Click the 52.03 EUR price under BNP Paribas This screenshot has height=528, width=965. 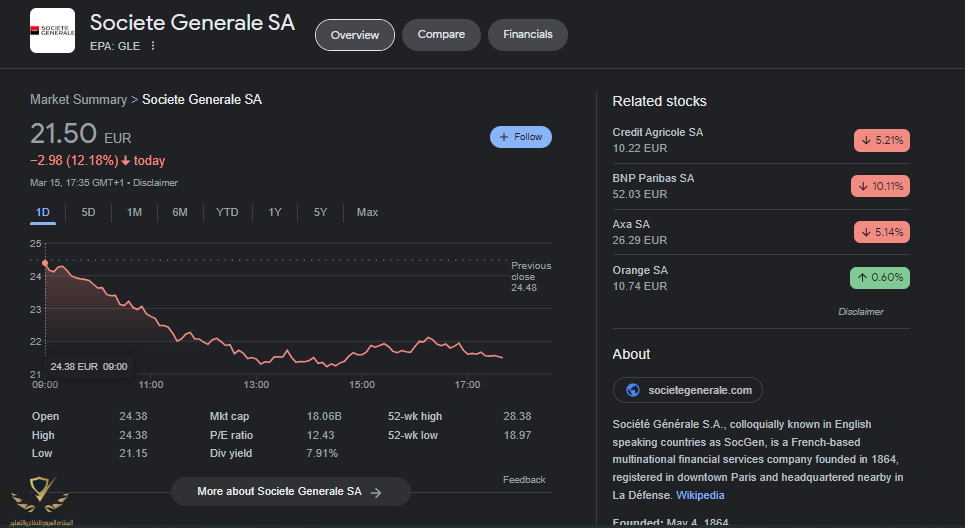point(639,194)
